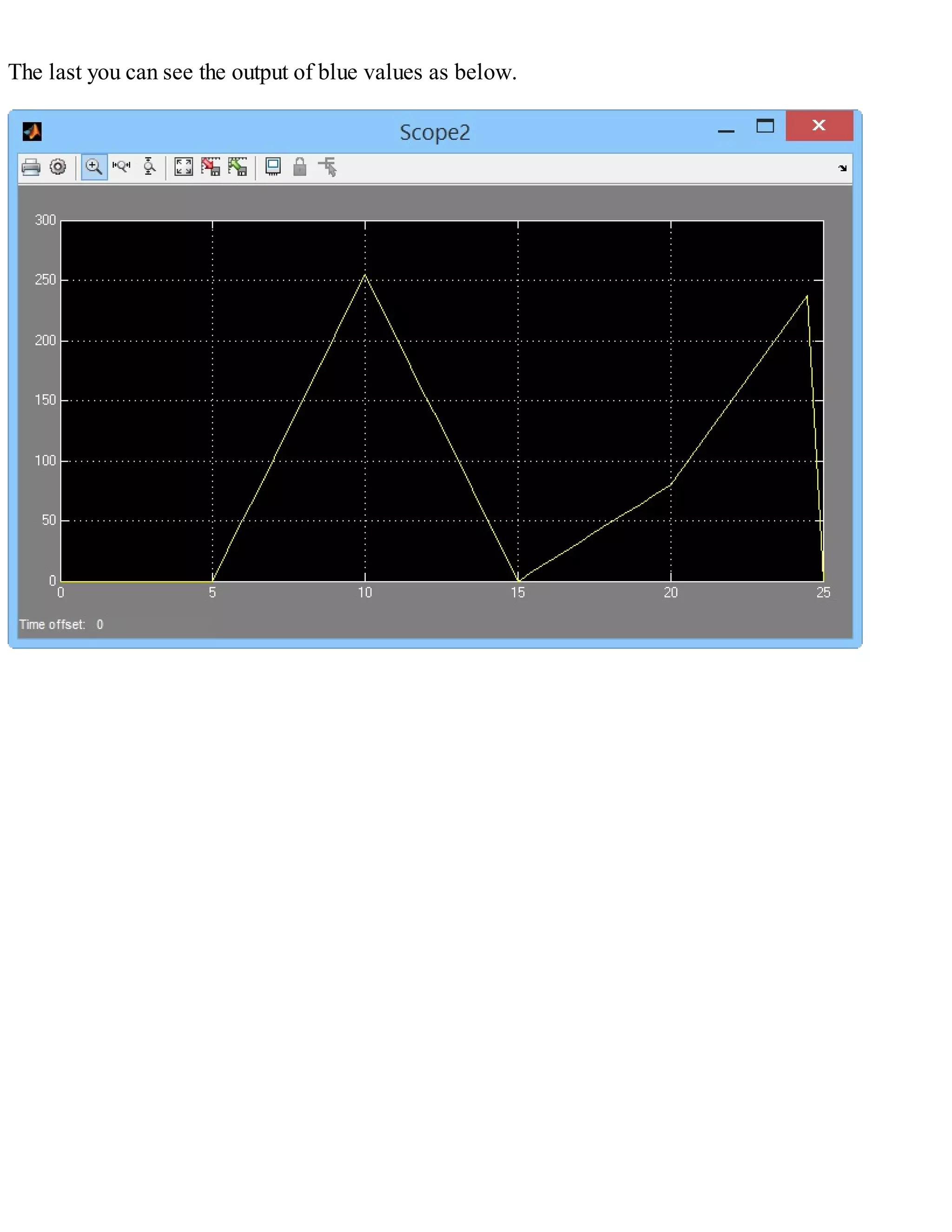Minimize the Scope2 window
The height and width of the screenshot is (1232, 952).
(726, 131)
